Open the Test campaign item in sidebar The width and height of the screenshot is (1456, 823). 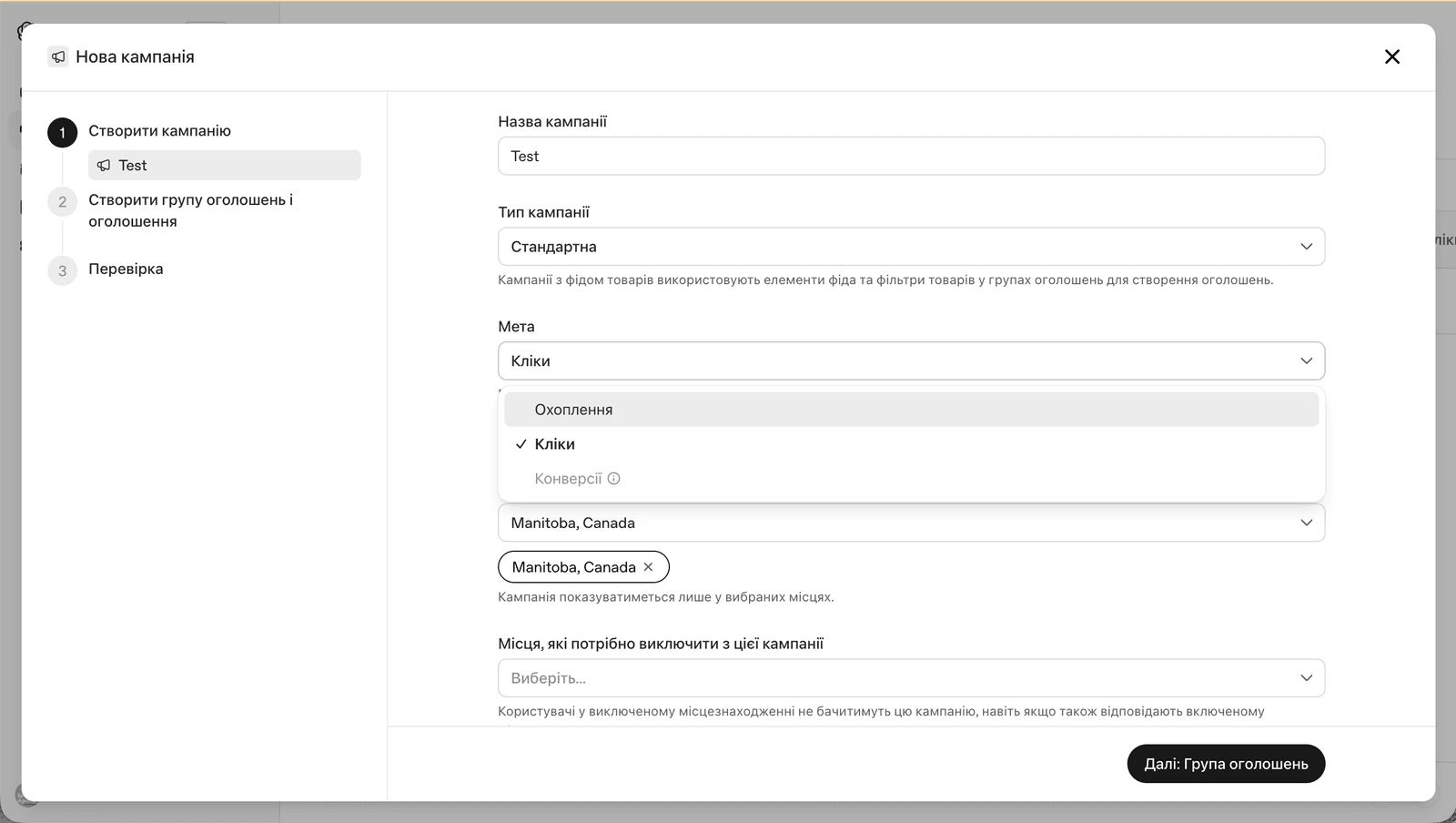pyautogui.click(x=225, y=166)
